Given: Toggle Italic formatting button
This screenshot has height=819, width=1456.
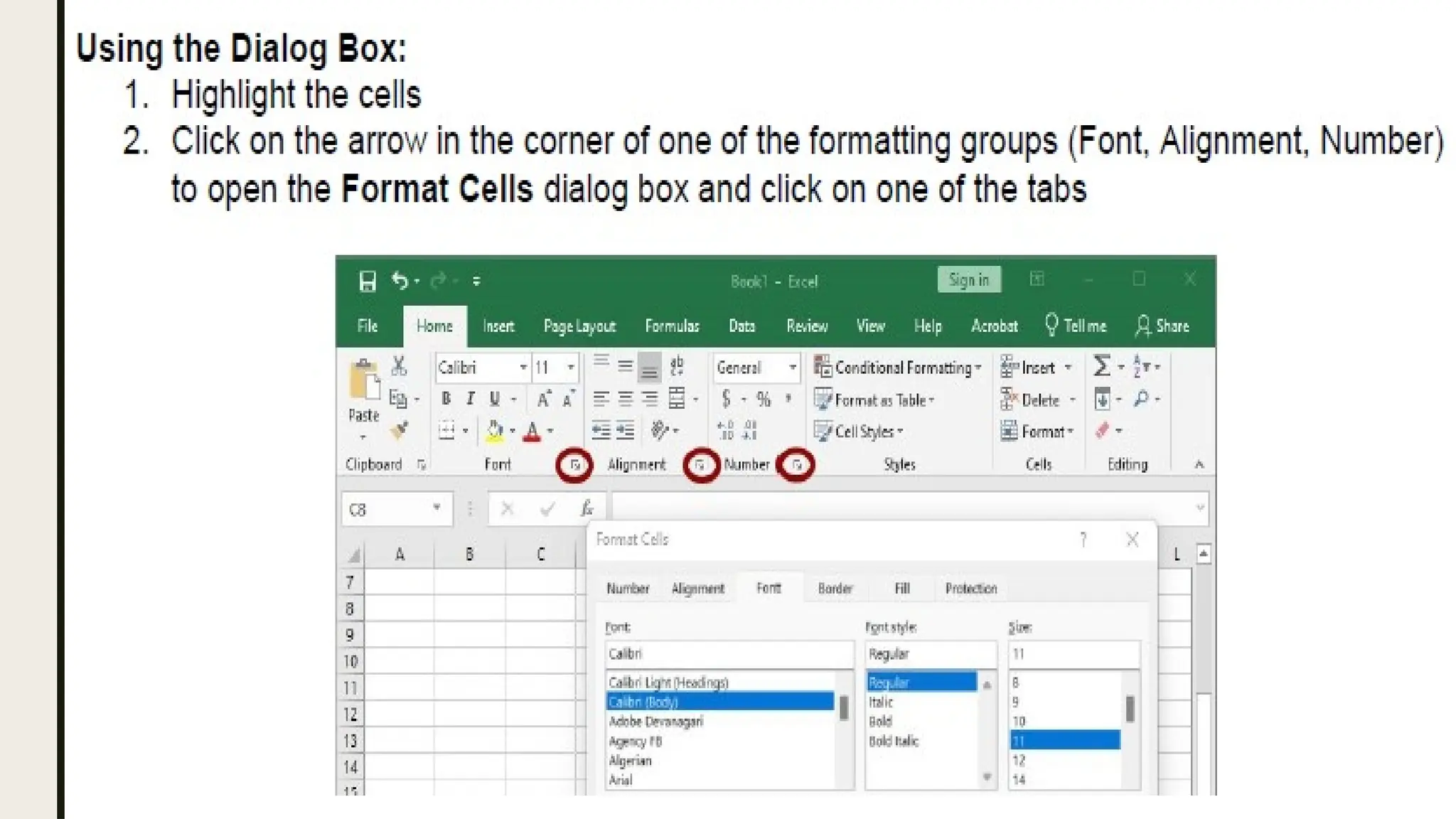Looking at the screenshot, I should tap(470, 400).
